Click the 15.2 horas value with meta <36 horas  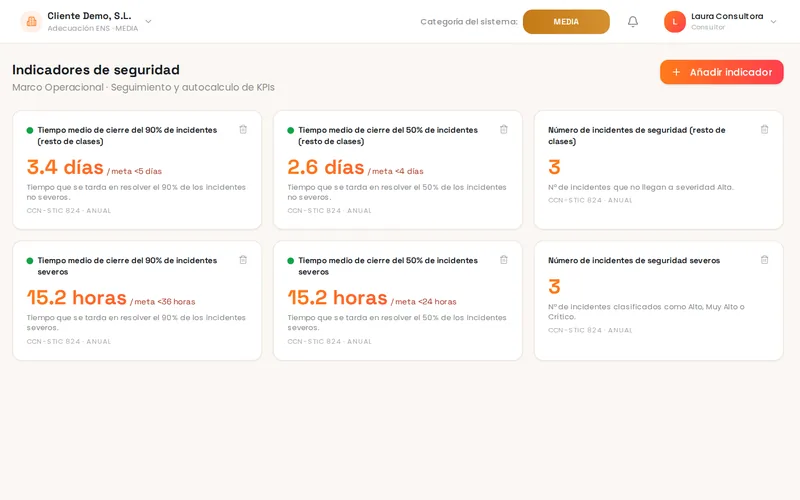(x=77, y=297)
